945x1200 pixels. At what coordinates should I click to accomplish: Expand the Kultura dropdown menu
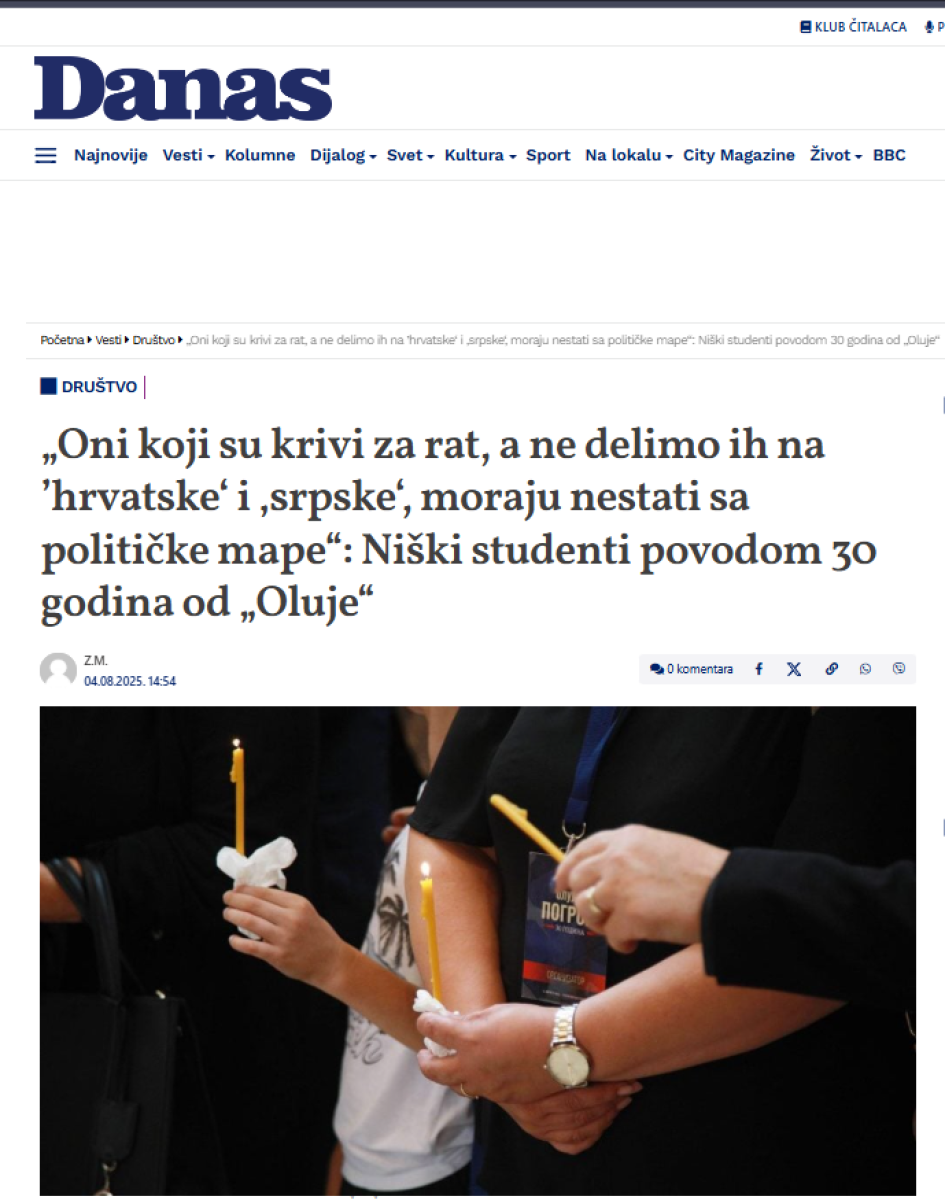480,155
